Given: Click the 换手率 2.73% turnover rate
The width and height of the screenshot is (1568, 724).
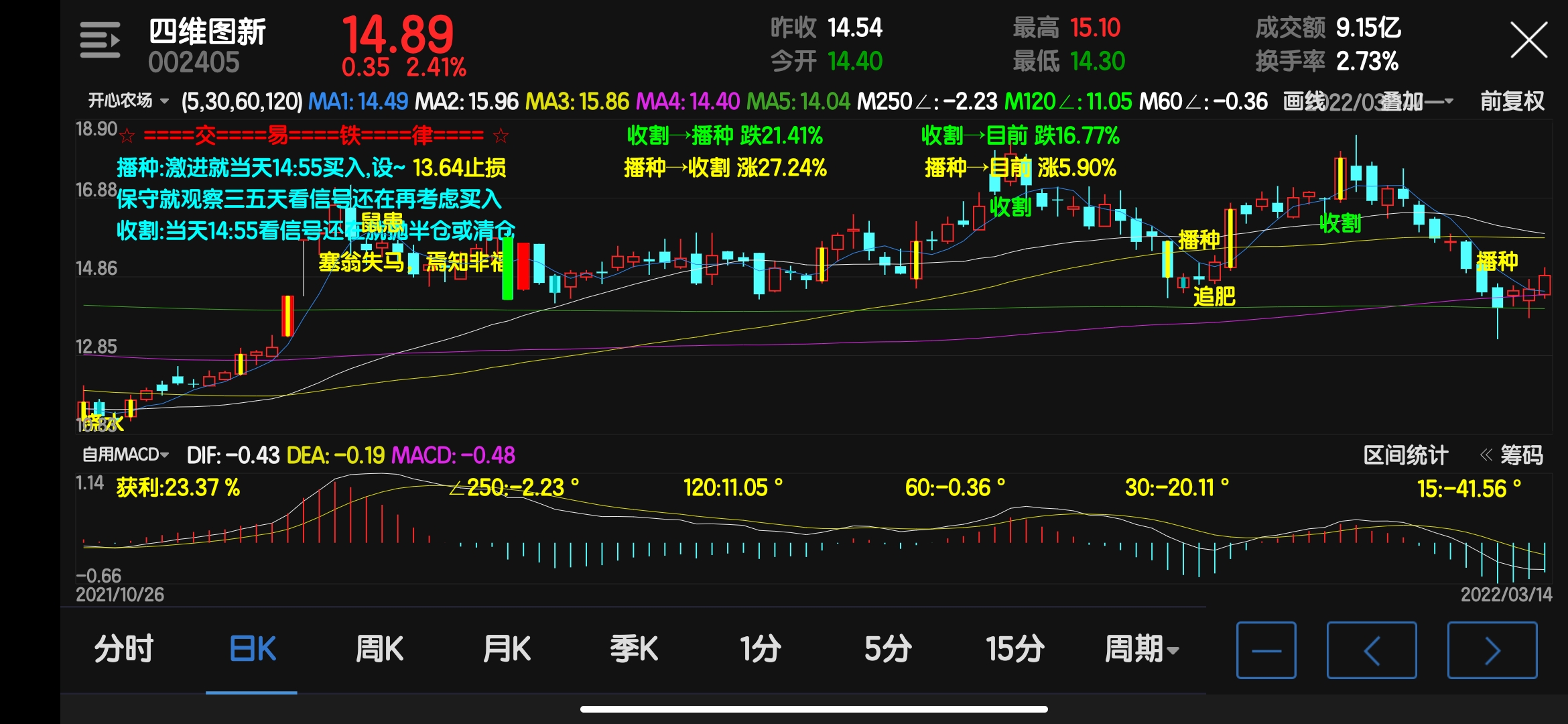Looking at the screenshot, I should pyautogui.click(x=1327, y=61).
